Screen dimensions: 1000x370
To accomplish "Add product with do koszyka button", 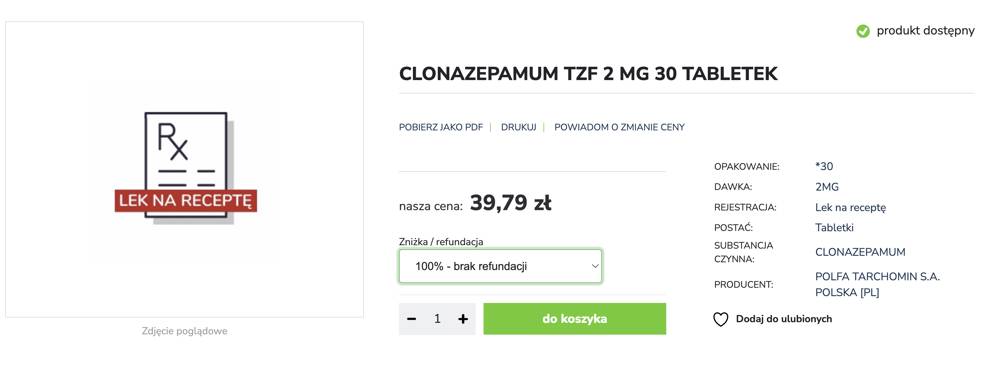I will 575,319.
